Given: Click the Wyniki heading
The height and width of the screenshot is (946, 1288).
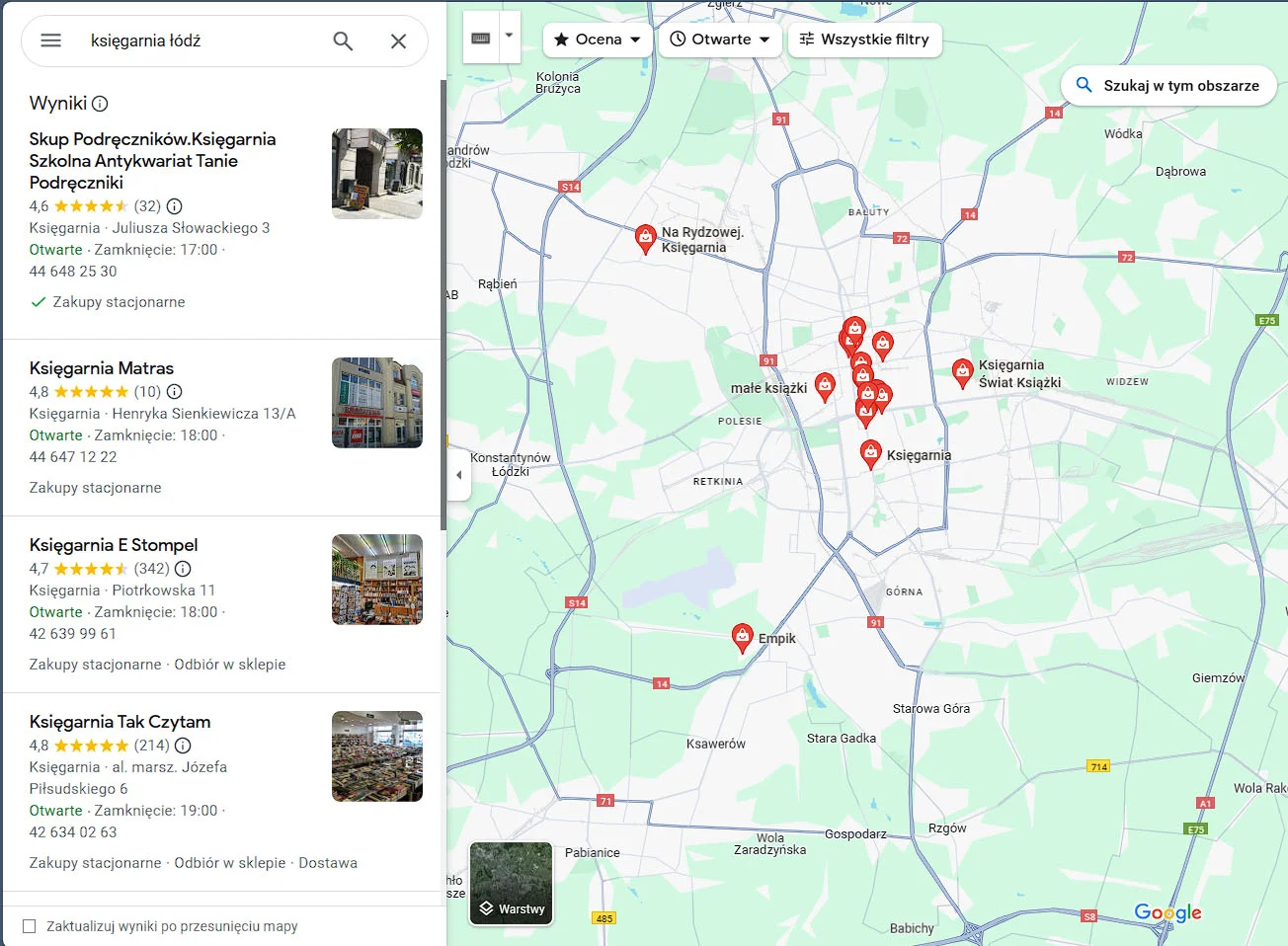Looking at the screenshot, I should point(58,104).
